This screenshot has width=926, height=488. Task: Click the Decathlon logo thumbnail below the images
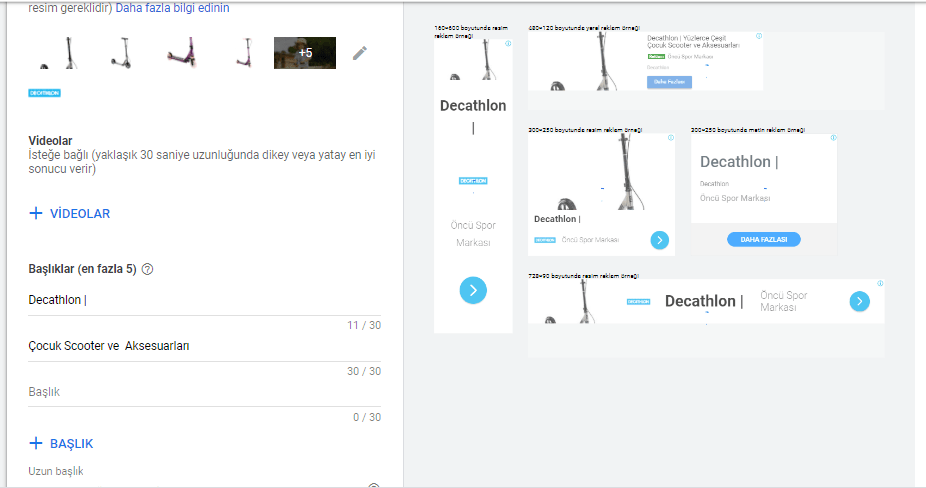[45, 93]
